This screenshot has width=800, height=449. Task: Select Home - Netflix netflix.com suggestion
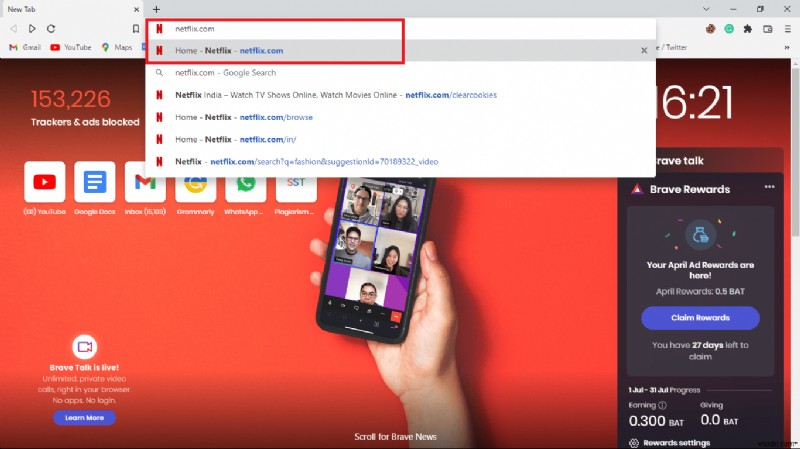click(x=401, y=51)
